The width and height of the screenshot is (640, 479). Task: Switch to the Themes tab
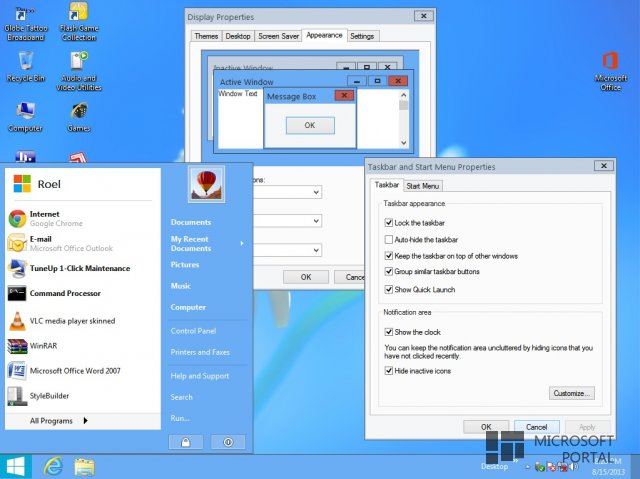[206, 36]
